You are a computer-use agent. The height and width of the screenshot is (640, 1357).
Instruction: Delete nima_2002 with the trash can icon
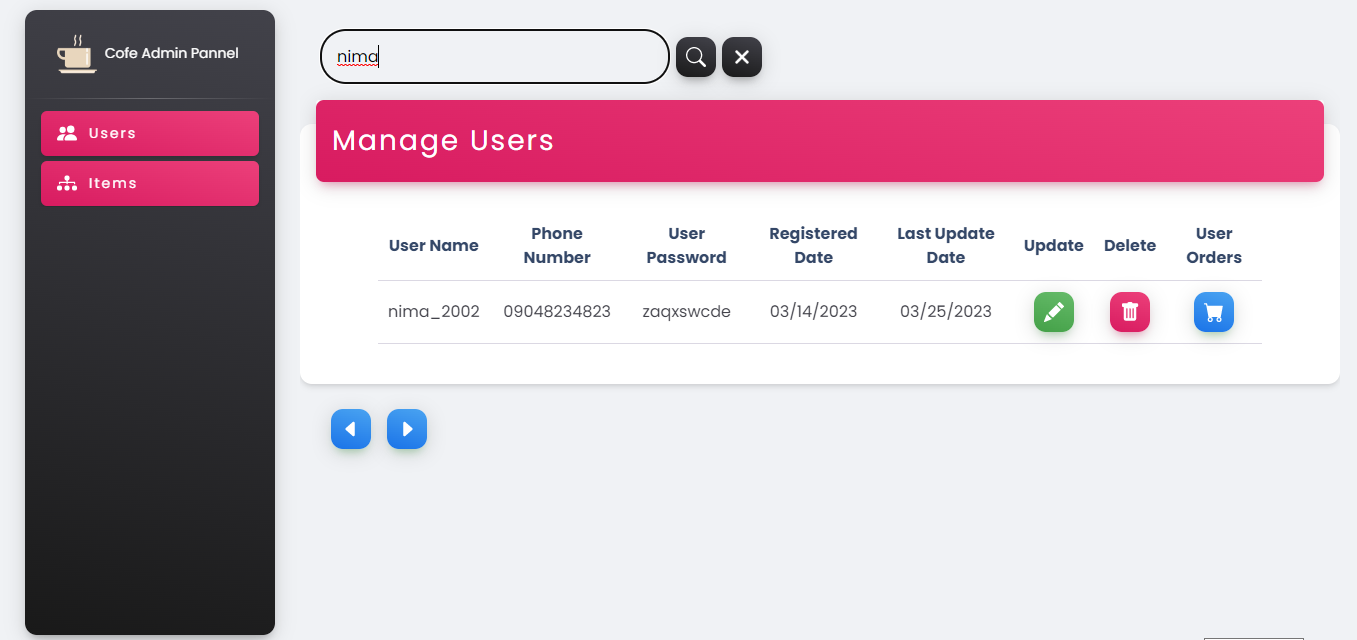coord(1129,312)
